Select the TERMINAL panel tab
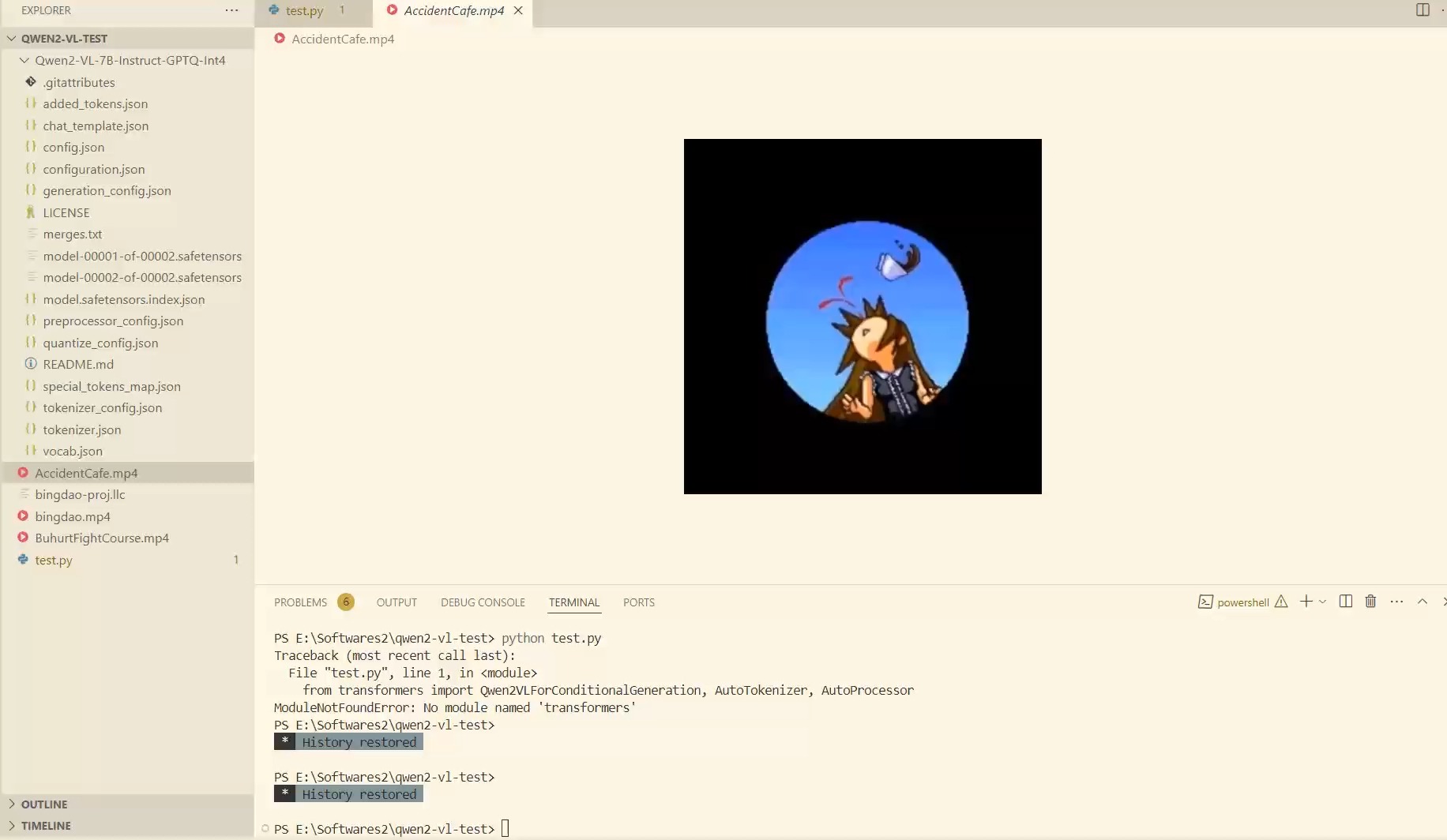1447x840 pixels. click(574, 602)
